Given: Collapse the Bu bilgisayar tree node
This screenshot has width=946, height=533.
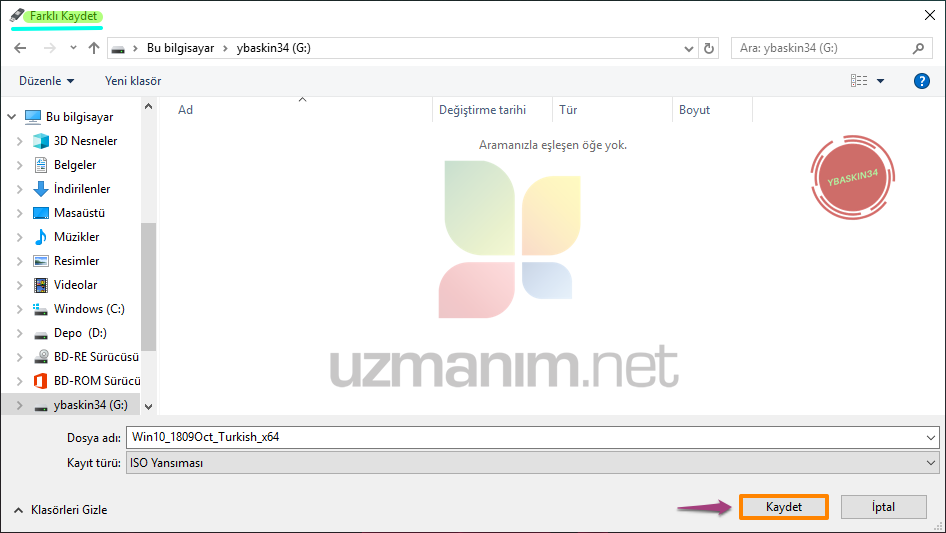Looking at the screenshot, I should [11, 117].
